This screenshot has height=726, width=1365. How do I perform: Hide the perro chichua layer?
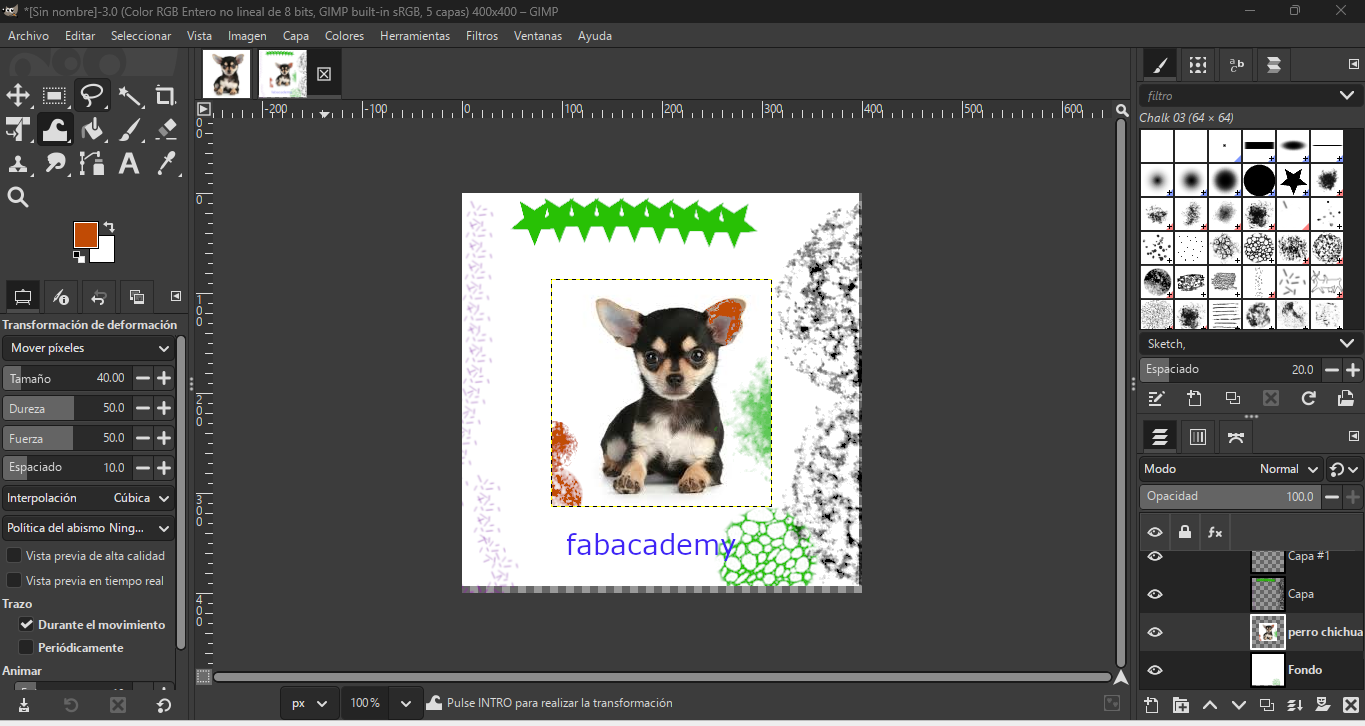click(x=1155, y=632)
